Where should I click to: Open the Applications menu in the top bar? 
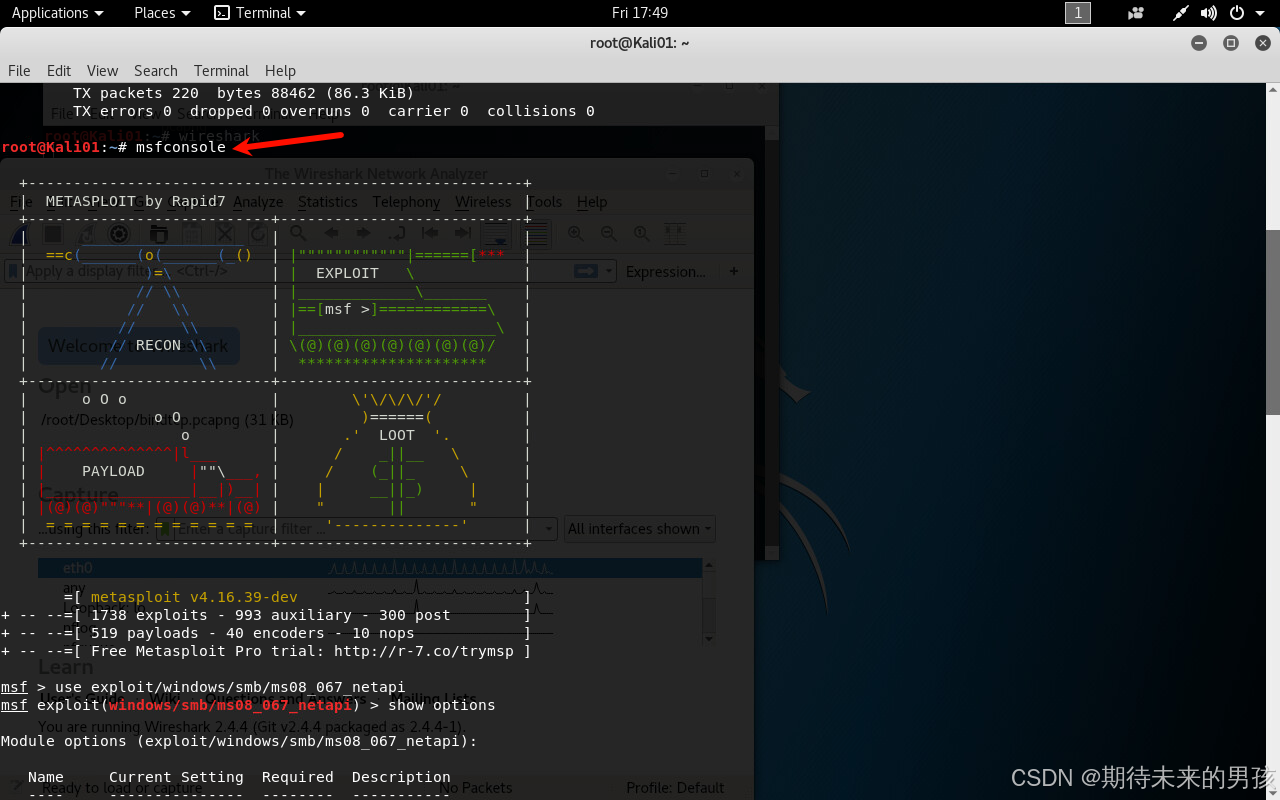click(57, 13)
